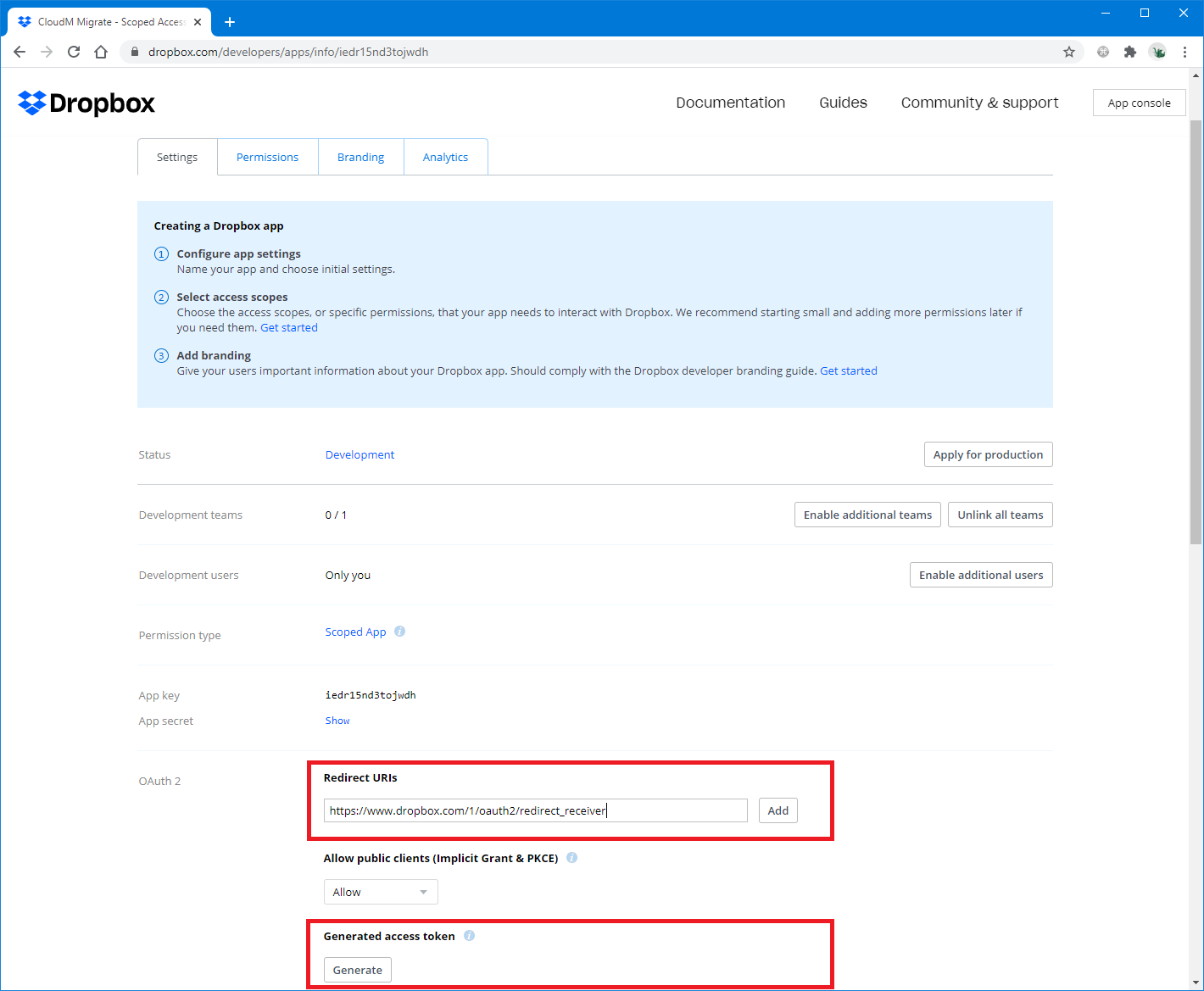Image resolution: width=1204 pixels, height=991 pixels.
Task: Click the Scoped App link
Action: (355, 632)
